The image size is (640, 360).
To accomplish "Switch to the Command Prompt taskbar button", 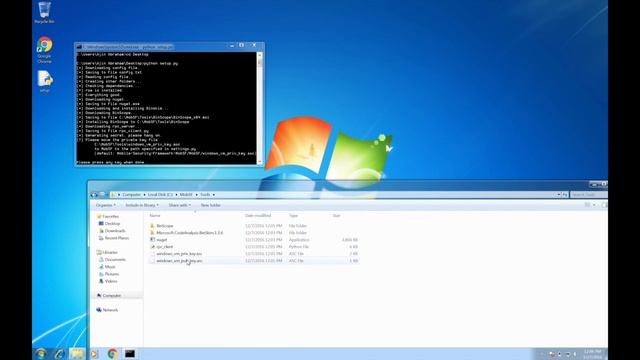I will pos(130,353).
